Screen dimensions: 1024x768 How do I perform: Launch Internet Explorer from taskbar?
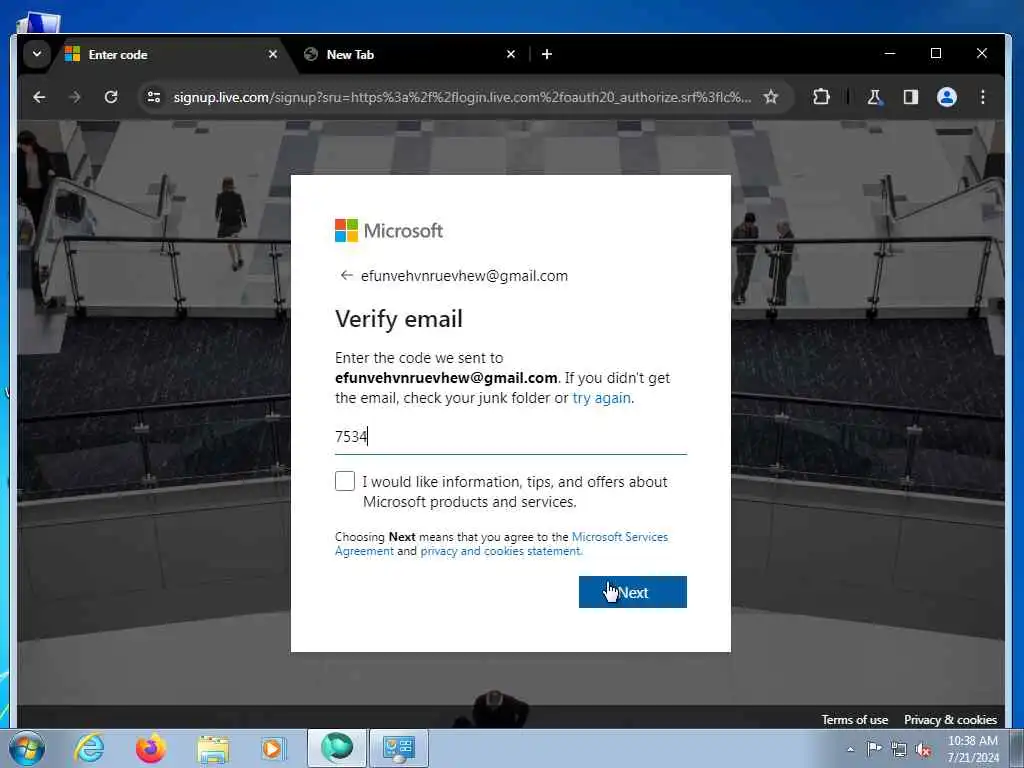point(89,748)
